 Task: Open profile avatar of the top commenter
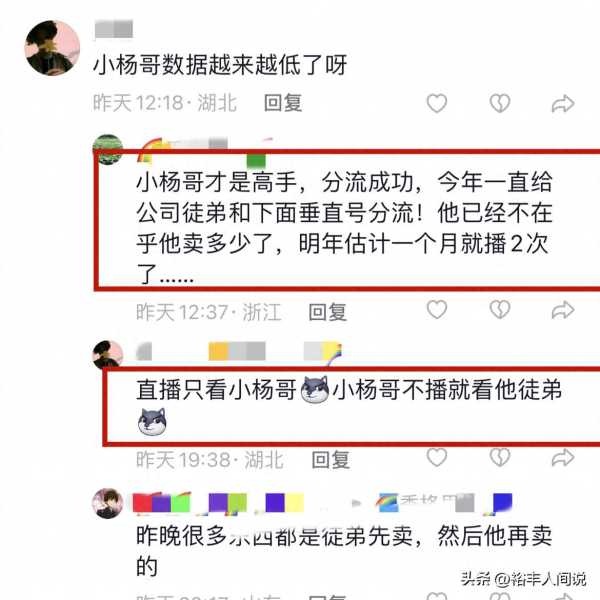52,48
